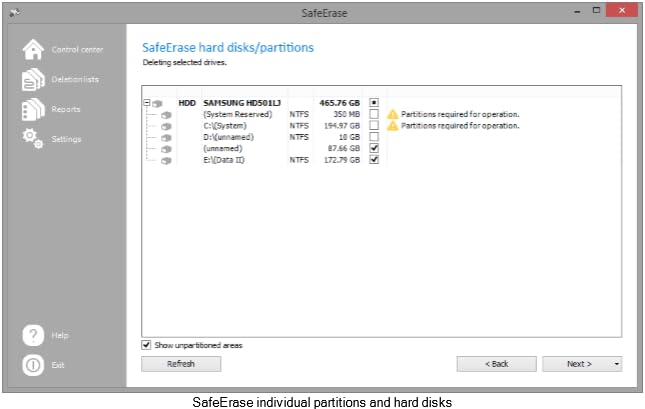Select the E:\(Data II) partition name
Image resolution: width=645 pixels, height=409 pixels.
(x=224, y=160)
